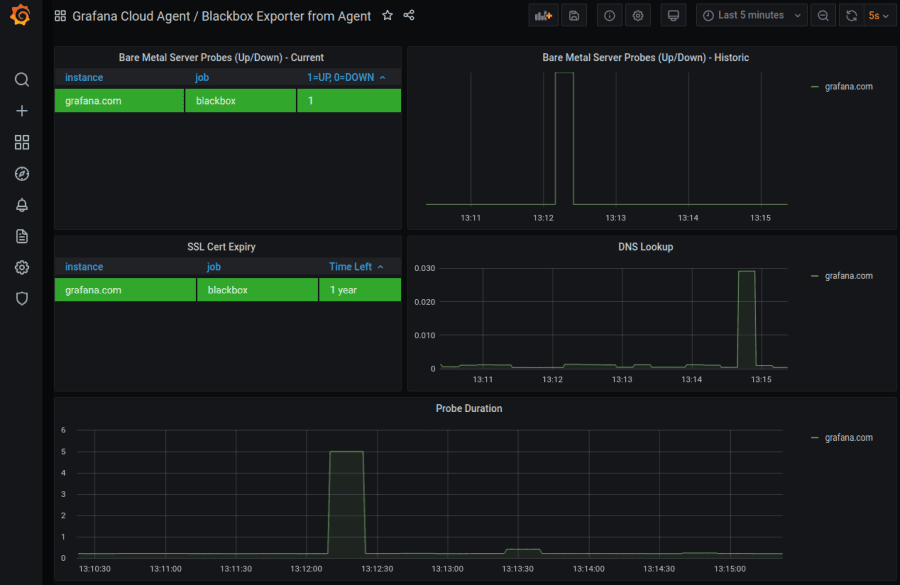Star this dashboard as favorite
The image size is (900, 585).
387,16
